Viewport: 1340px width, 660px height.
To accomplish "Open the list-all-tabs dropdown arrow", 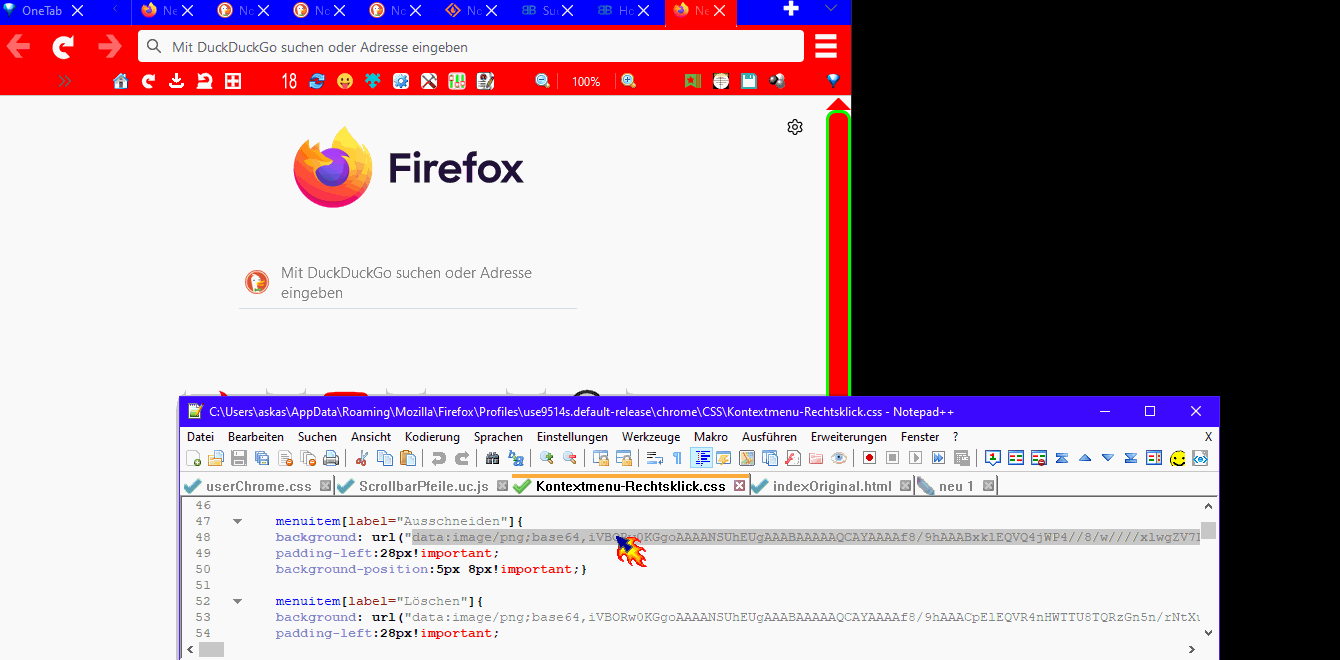I will coord(831,9).
